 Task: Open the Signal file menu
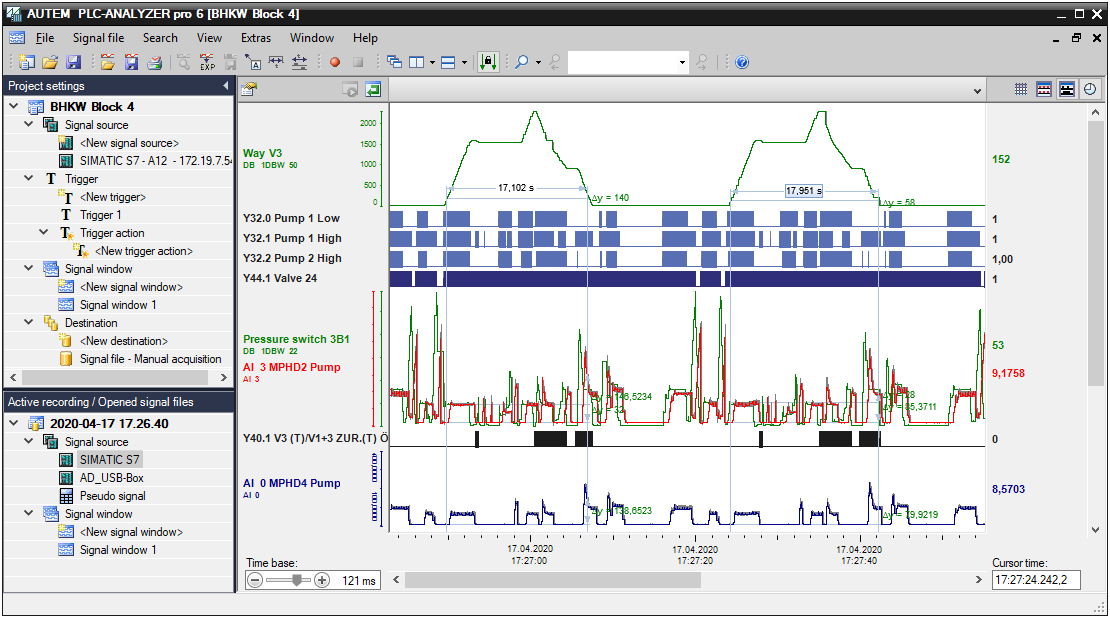coord(98,38)
